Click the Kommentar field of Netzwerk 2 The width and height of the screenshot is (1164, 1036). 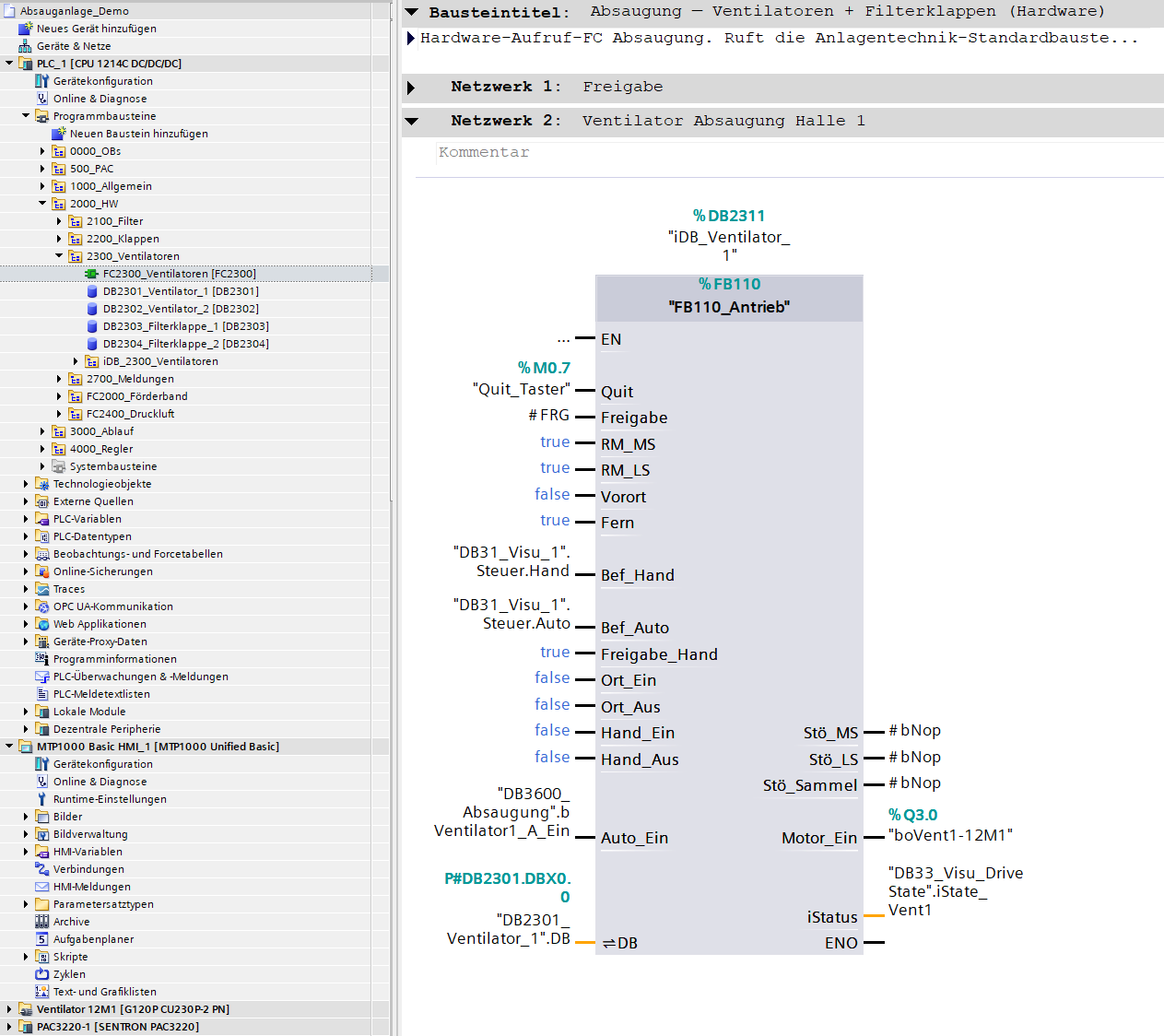[x=800, y=153]
